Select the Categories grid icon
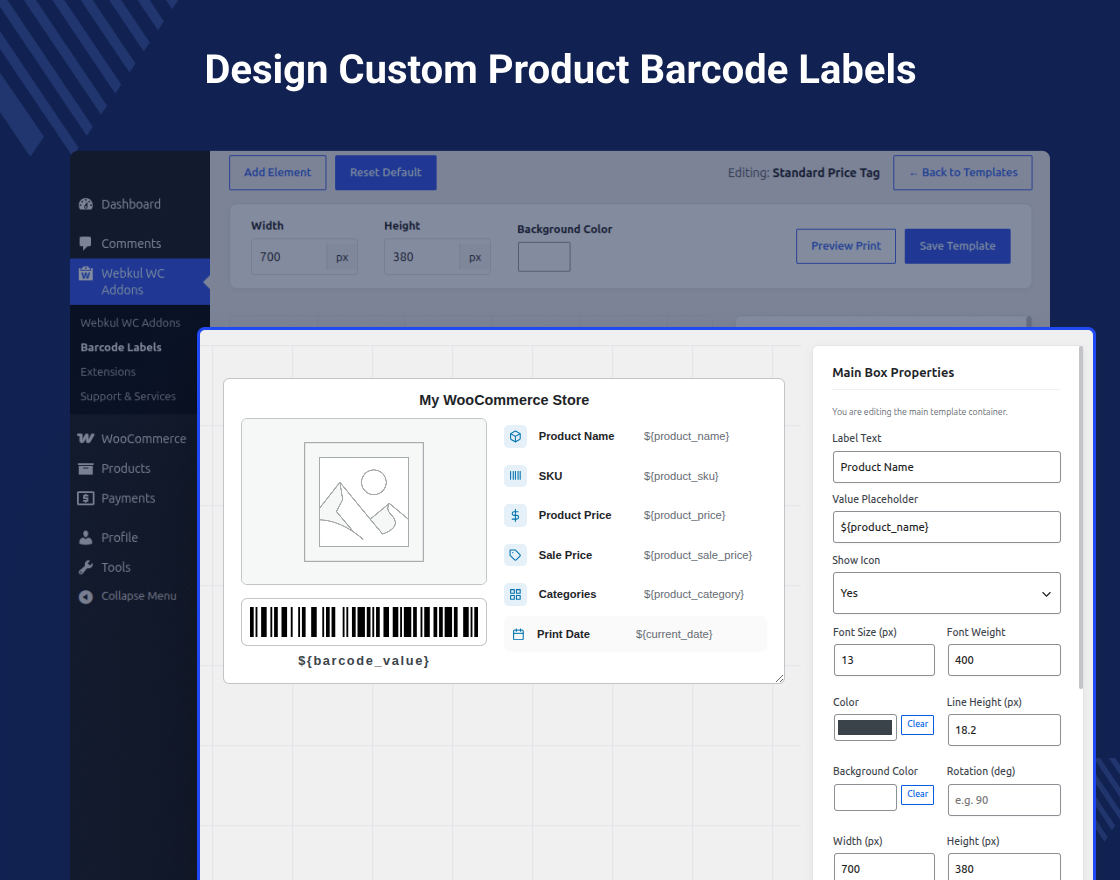Screen dimensions: 1120x880 (x=515, y=594)
